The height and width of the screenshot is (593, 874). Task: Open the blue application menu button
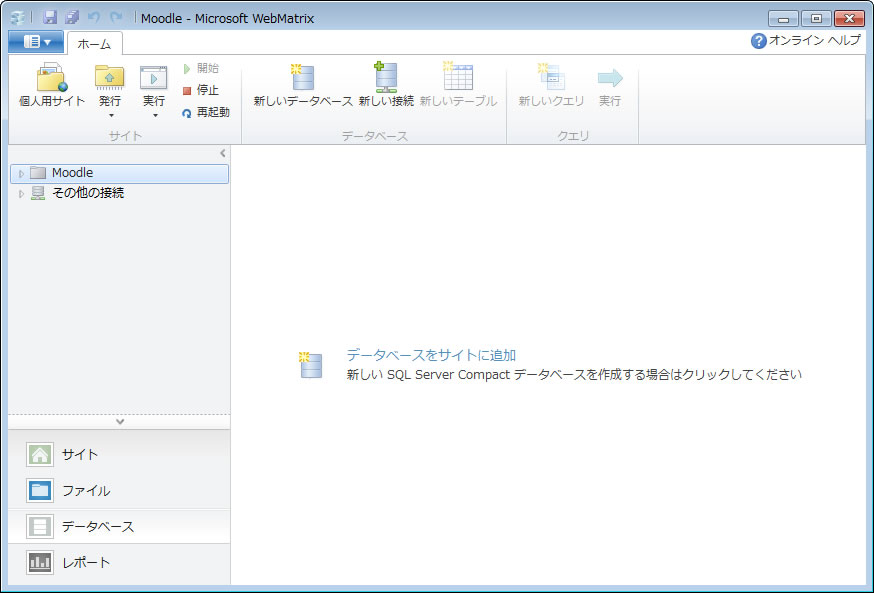click(36, 42)
